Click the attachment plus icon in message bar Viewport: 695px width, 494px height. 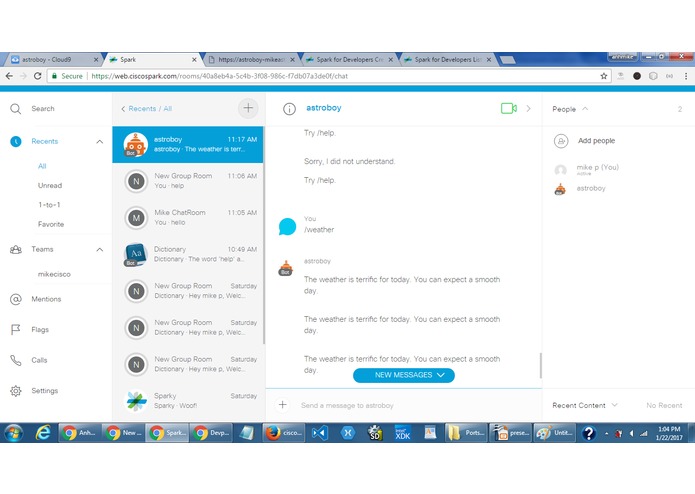(x=283, y=405)
